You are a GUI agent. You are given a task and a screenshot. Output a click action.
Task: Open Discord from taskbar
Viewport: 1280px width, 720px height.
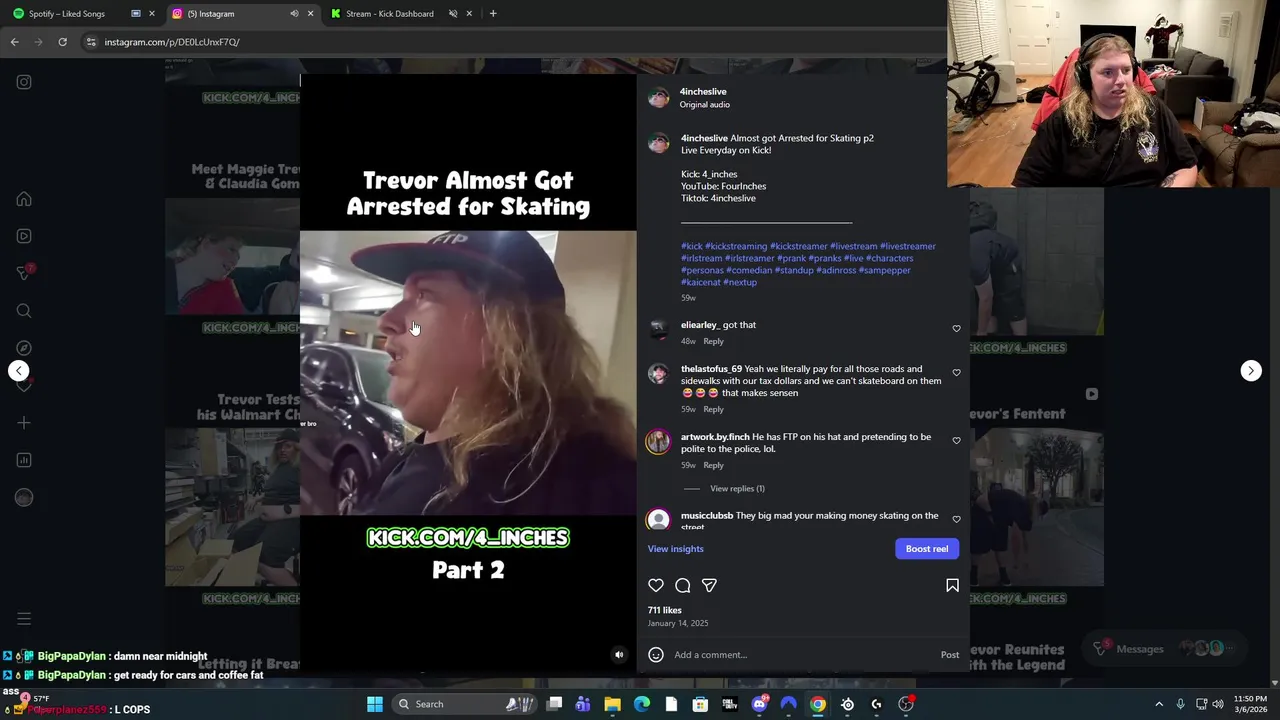[x=760, y=704]
